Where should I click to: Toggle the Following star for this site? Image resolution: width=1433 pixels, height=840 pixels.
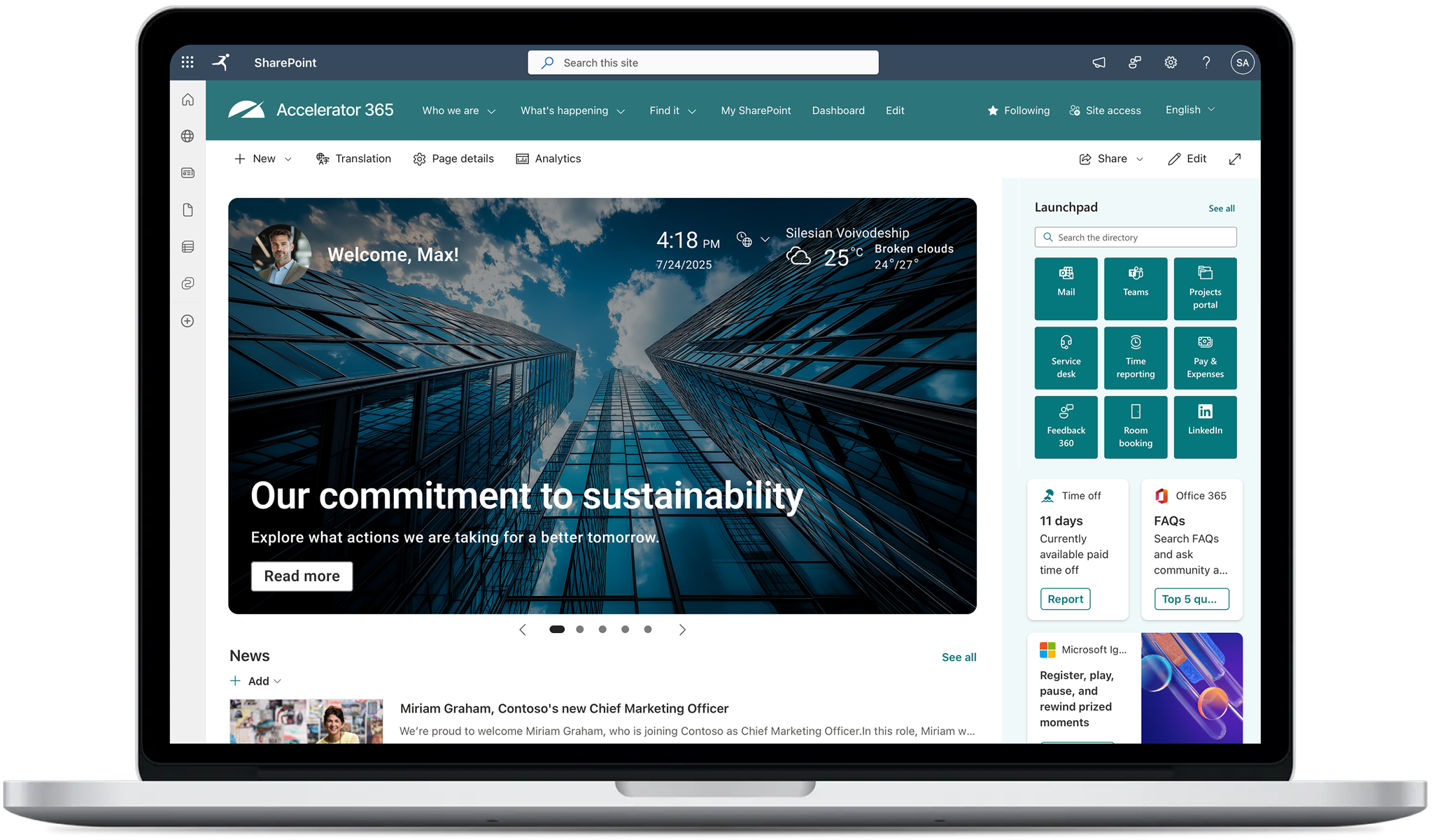1018,111
